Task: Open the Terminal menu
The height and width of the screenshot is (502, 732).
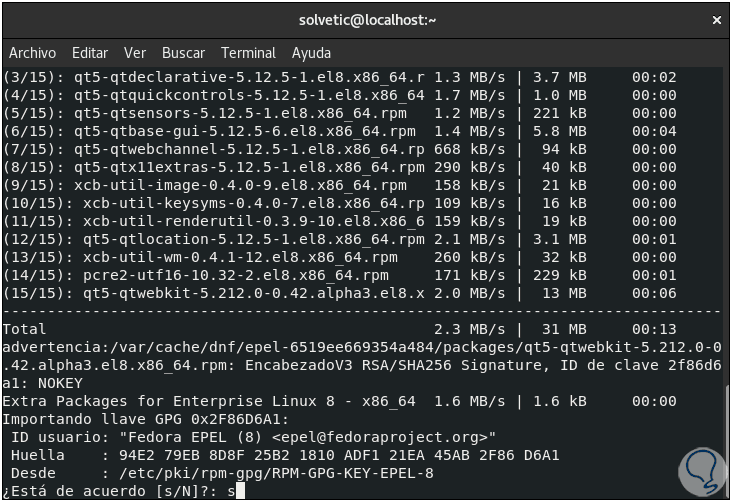Action: (248, 53)
